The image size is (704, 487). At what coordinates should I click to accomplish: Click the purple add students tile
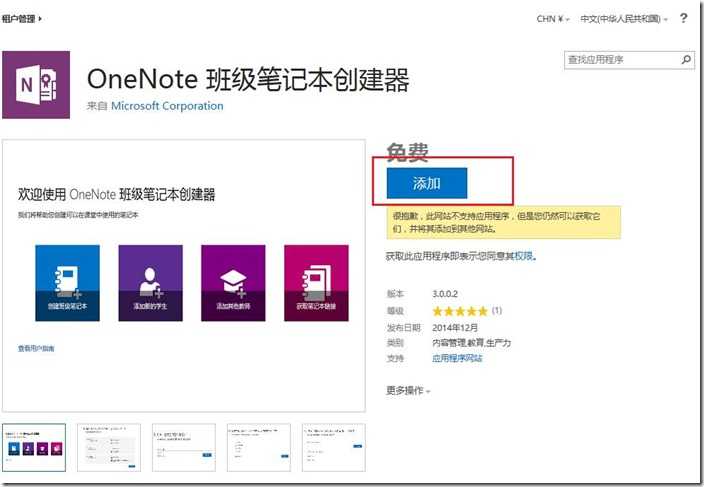click(x=150, y=283)
